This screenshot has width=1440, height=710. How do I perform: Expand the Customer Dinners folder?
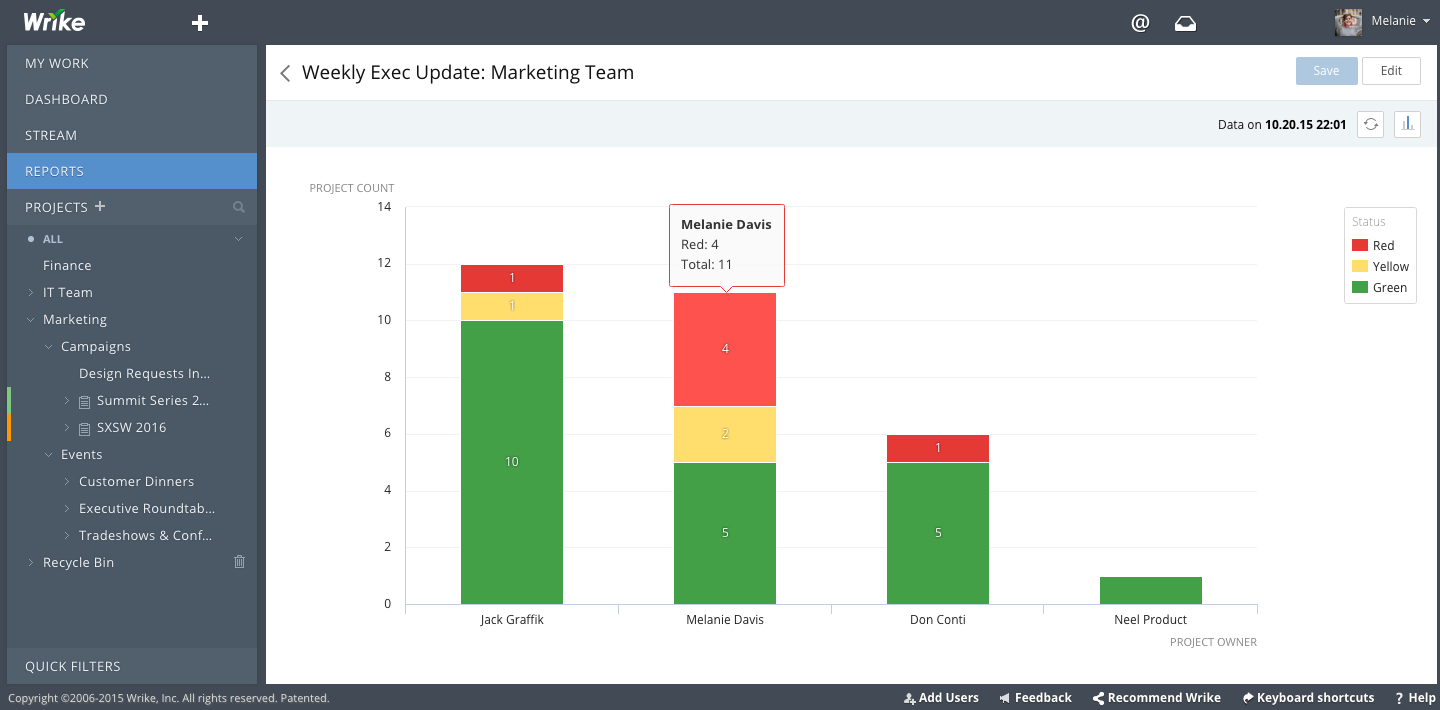tap(67, 482)
